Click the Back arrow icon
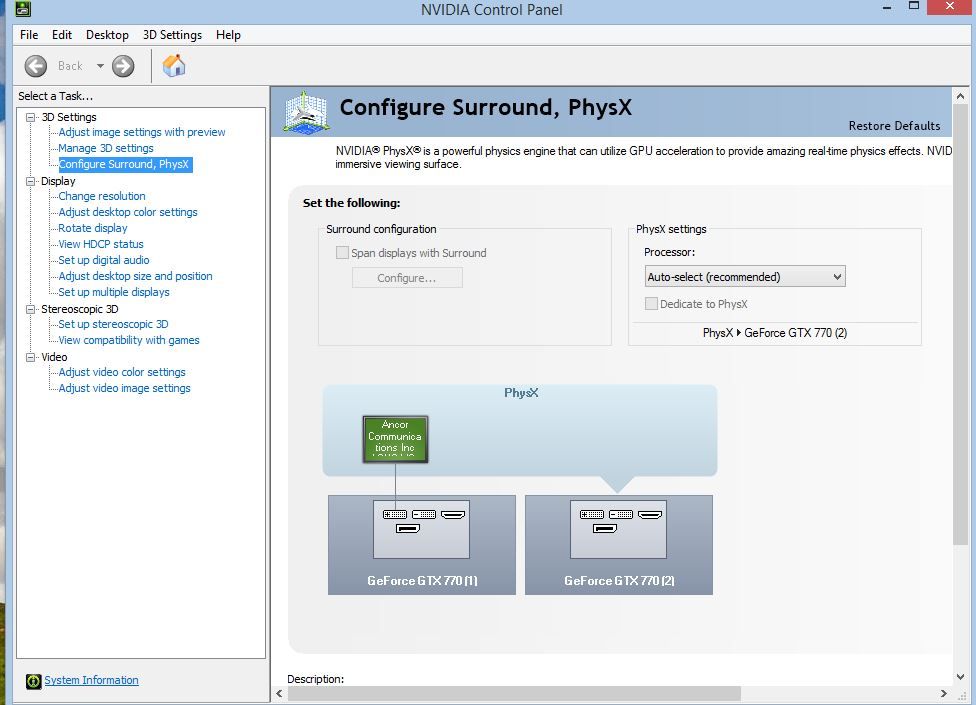 pos(36,66)
